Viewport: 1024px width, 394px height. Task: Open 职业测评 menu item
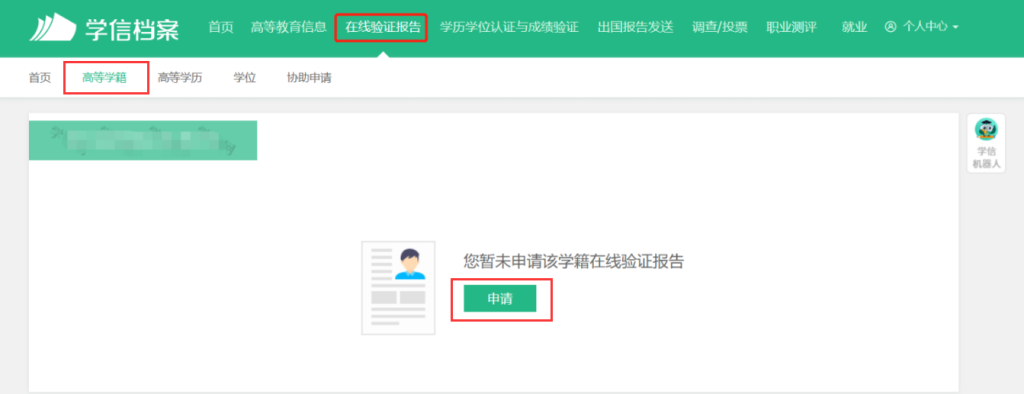pyautogui.click(x=792, y=27)
